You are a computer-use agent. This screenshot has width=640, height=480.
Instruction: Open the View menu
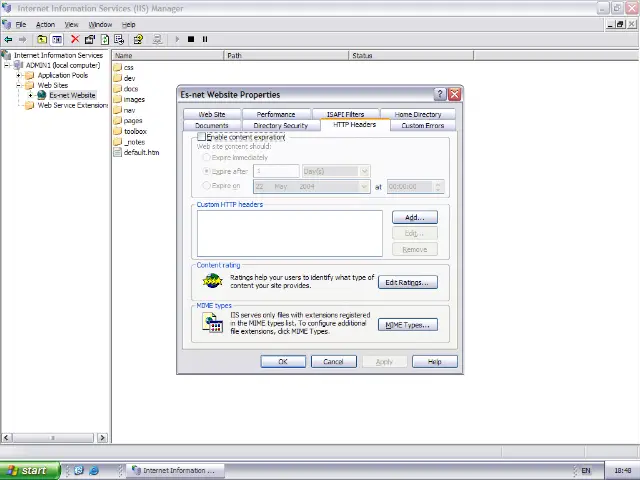[x=71, y=24]
